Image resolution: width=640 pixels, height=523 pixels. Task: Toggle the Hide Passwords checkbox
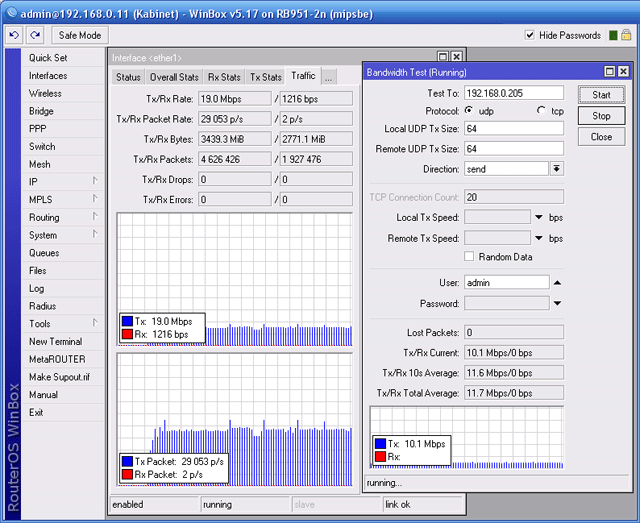point(529,35)
